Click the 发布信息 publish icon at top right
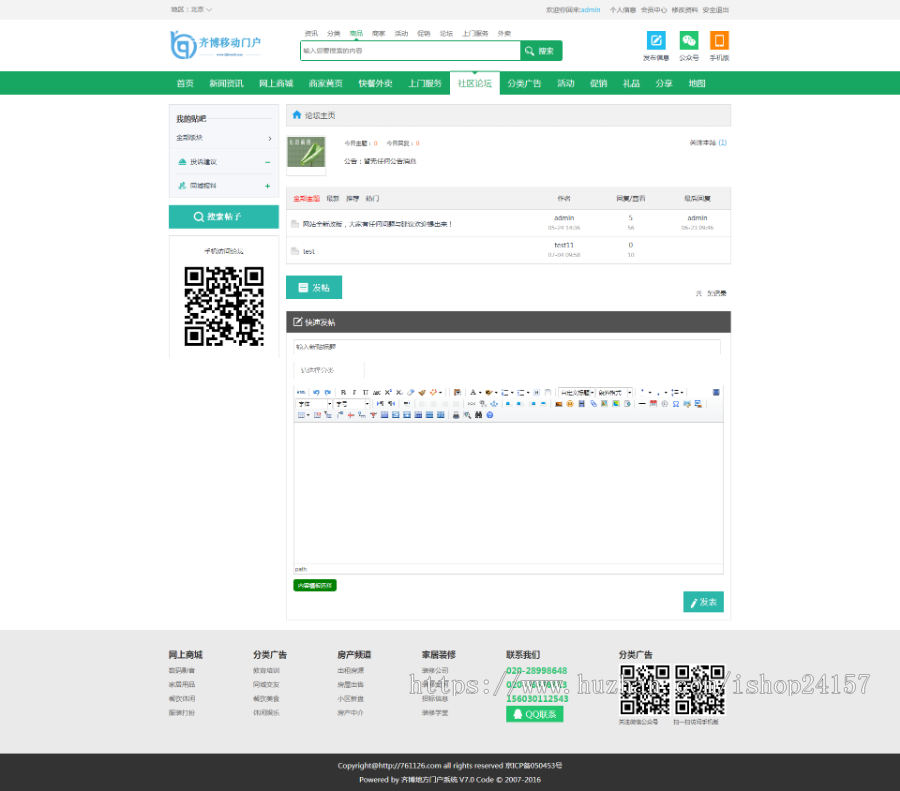 coord(655,40)
